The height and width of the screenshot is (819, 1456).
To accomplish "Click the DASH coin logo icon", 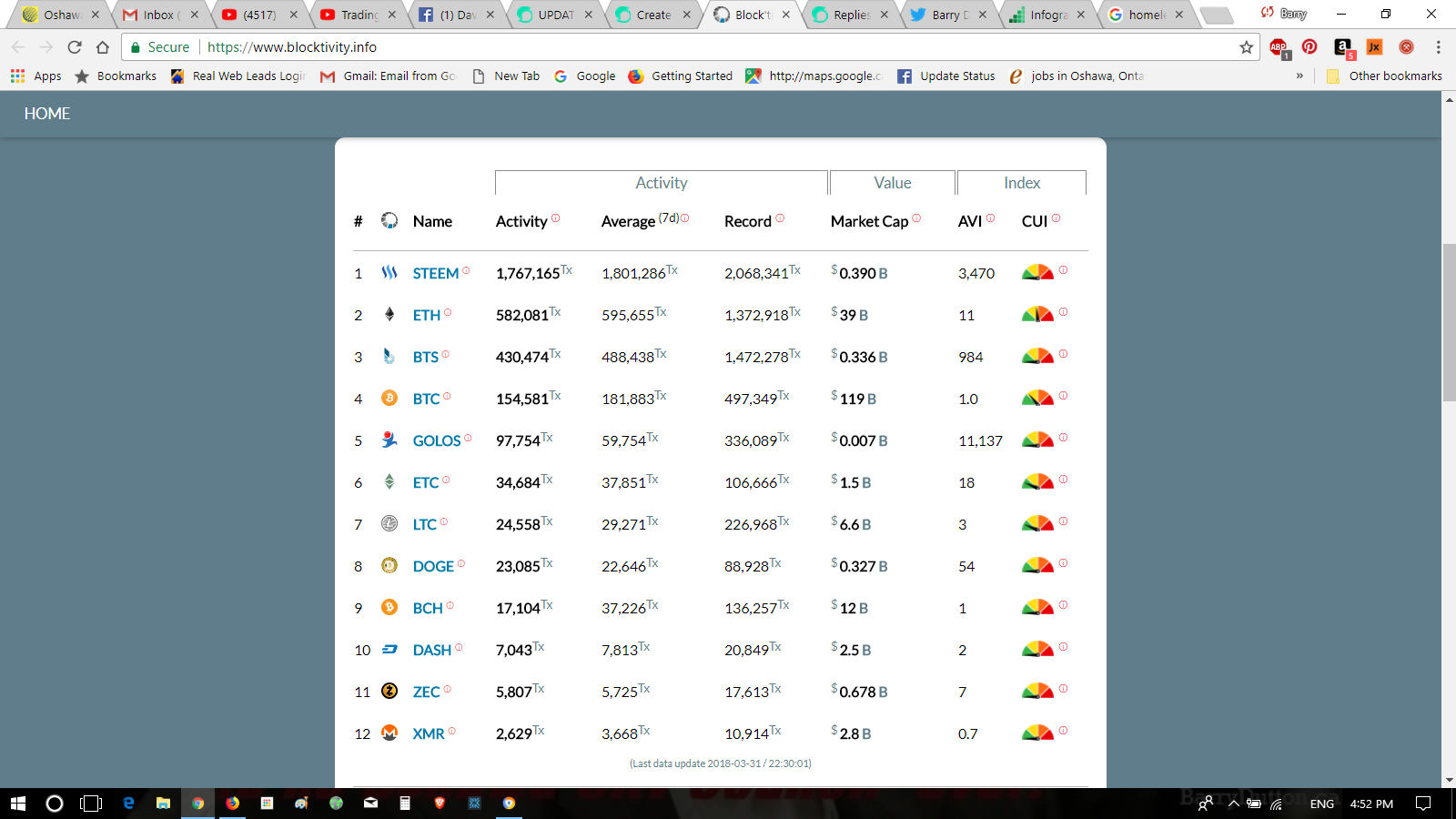I will 389,649.
